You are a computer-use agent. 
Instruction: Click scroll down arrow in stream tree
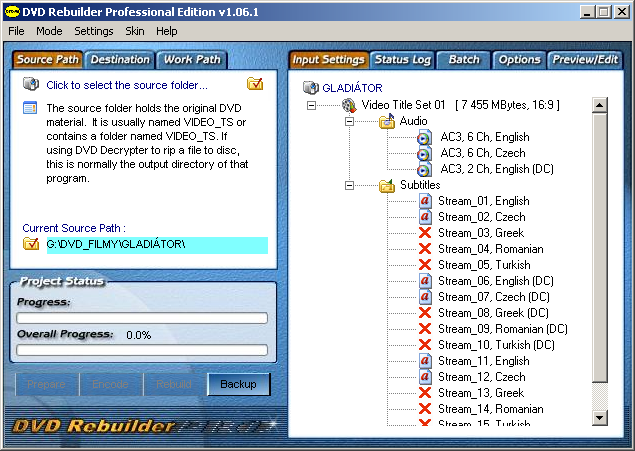tap(599, 418)
